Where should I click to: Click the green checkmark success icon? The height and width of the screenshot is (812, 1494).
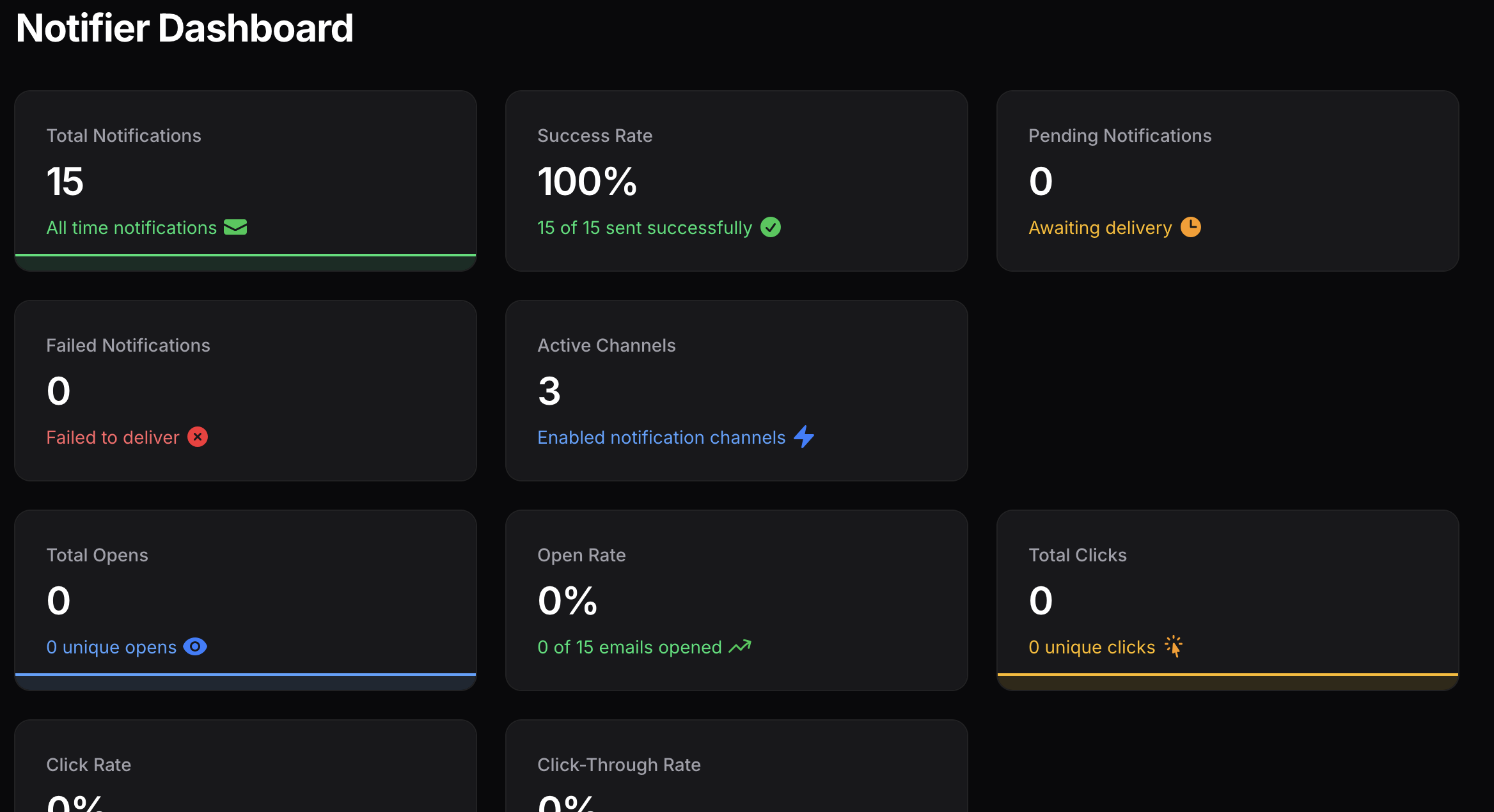771,228
